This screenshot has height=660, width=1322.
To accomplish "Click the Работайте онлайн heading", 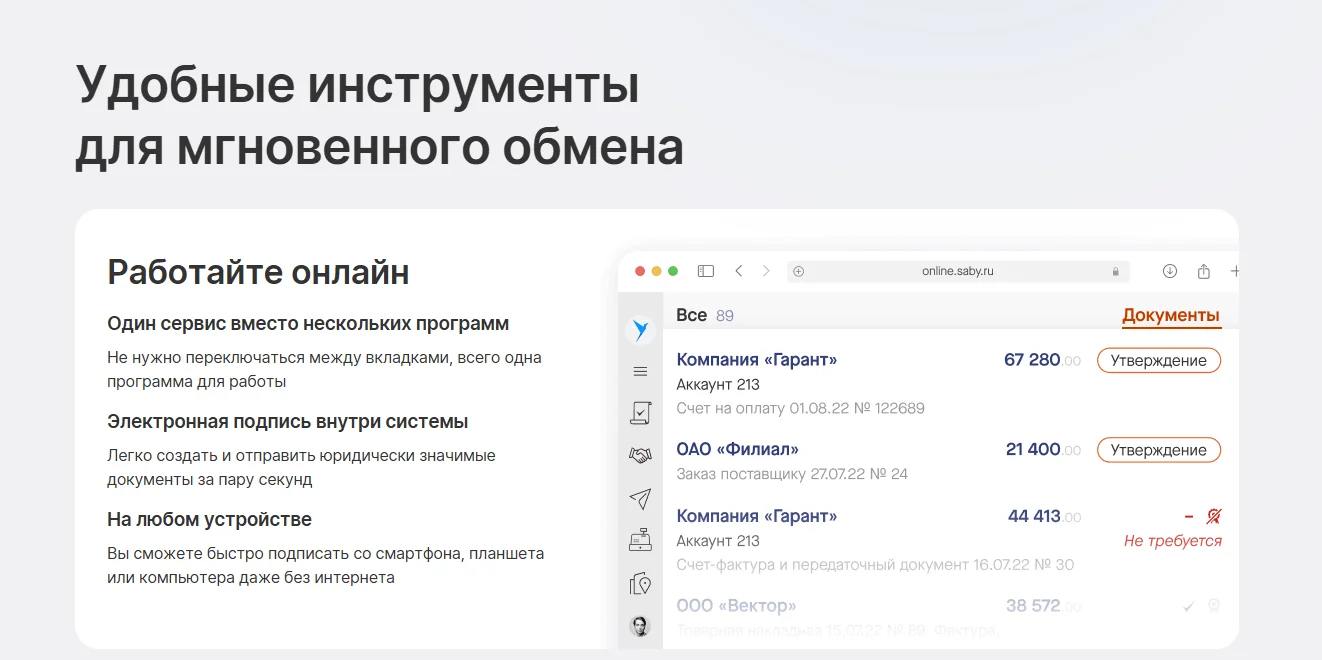I will tap(258, 272).
